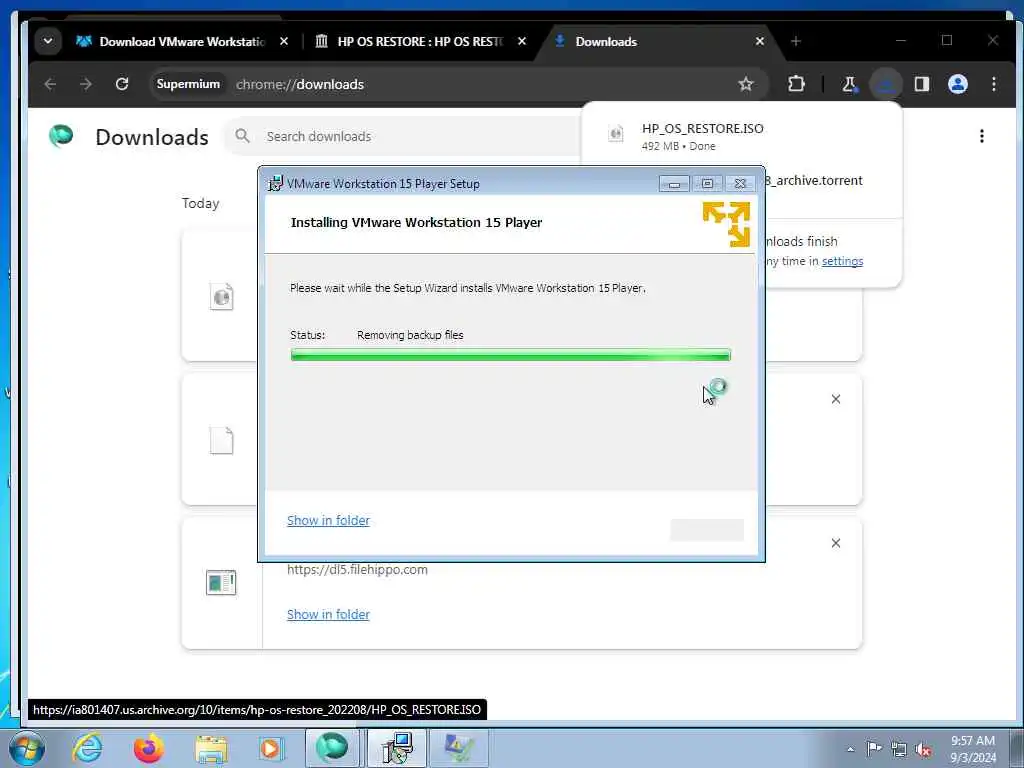Toggle the downloads bubble toolbar icon
Image resolution: width=1024 pixels, height=768 pixels.
[x=886, y=84]
